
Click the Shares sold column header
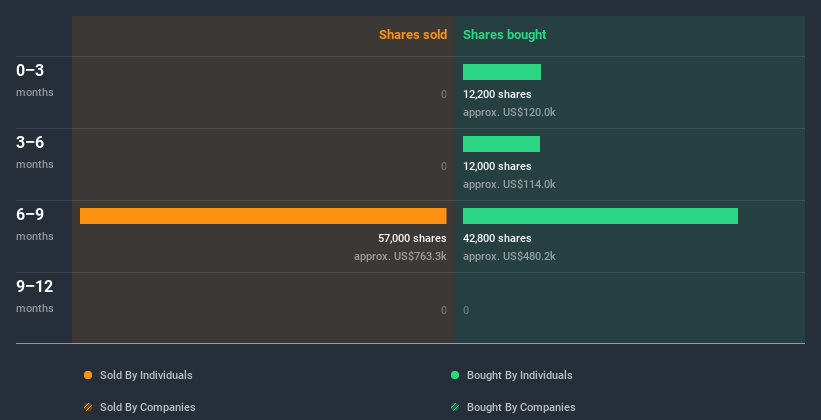click(413, 35)
